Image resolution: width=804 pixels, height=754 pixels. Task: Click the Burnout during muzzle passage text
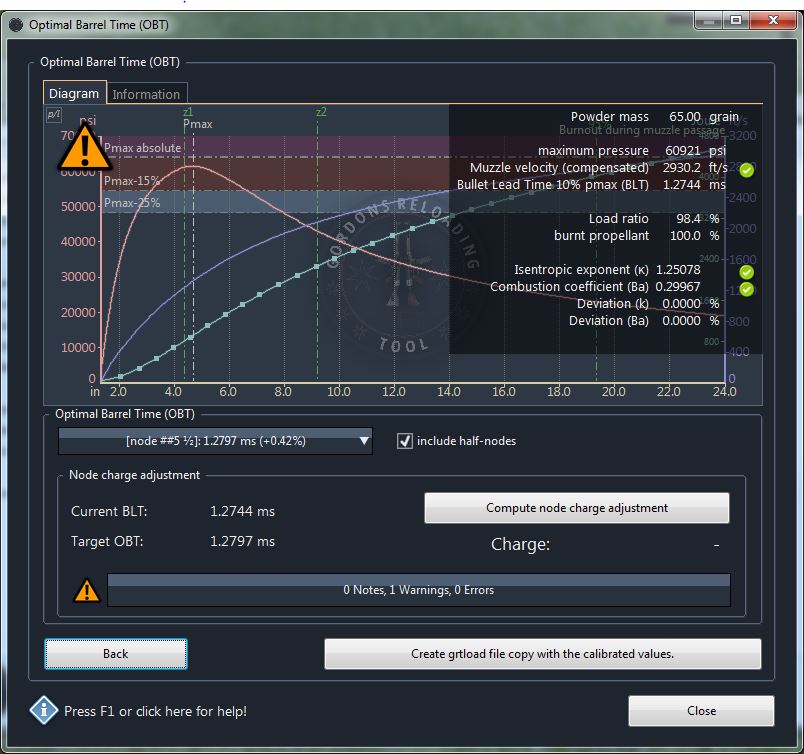pyautogui.click(x=642, y=130)
